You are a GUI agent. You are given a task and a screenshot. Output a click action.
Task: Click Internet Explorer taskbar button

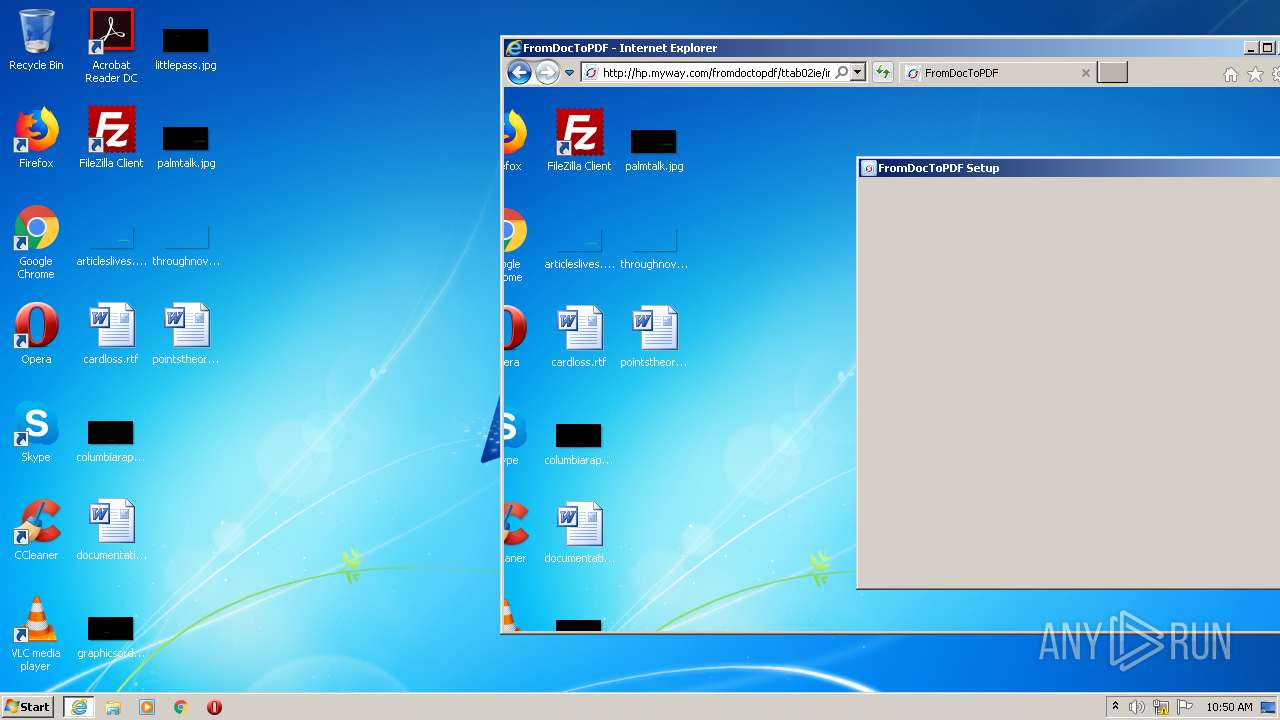click(x=79, y=707)
